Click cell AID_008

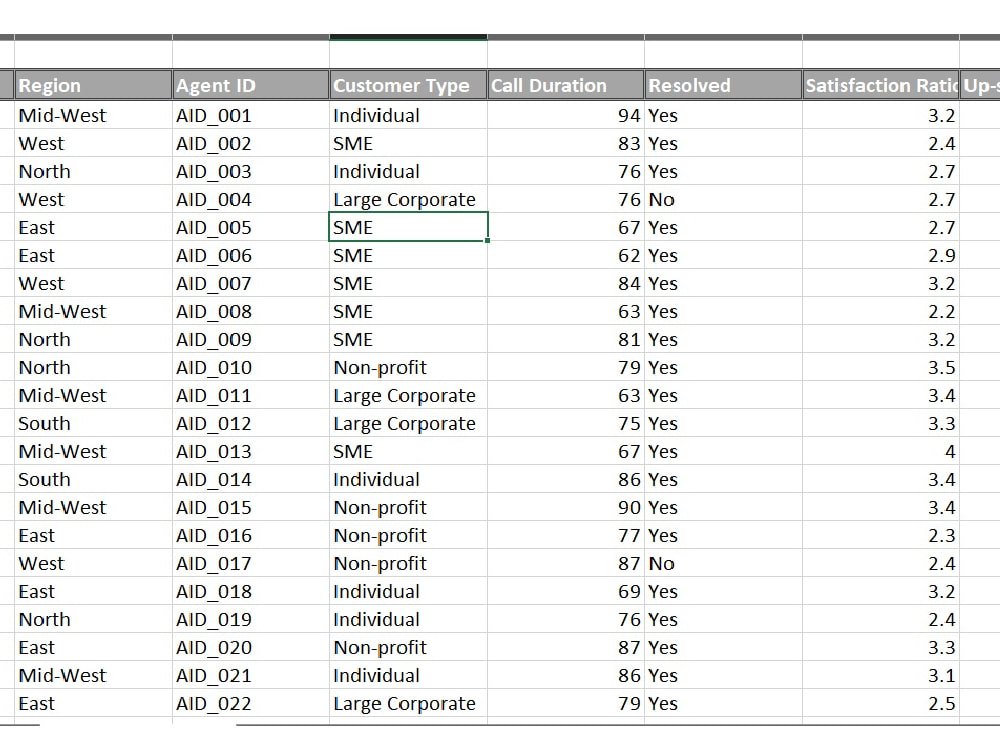click(x=251, y=312)
